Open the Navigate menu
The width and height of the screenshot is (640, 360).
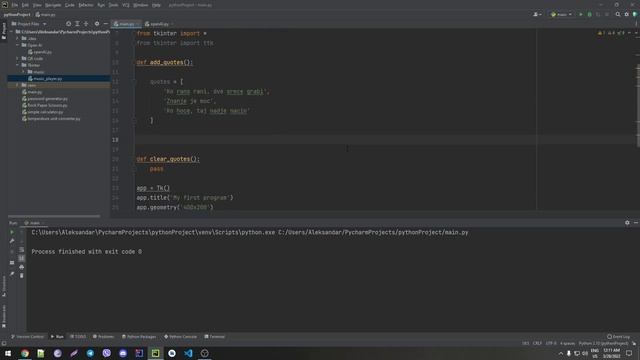coord(53,5)
